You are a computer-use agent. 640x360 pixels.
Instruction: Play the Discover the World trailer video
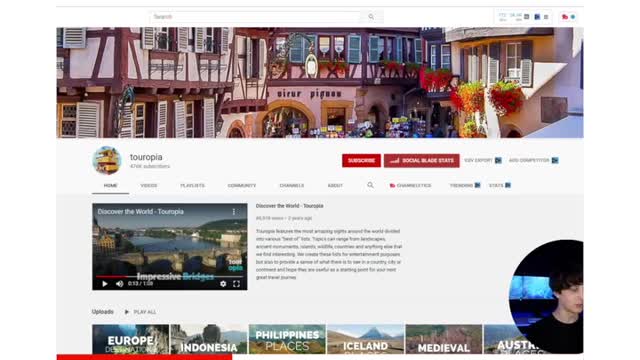click(105, 284)
